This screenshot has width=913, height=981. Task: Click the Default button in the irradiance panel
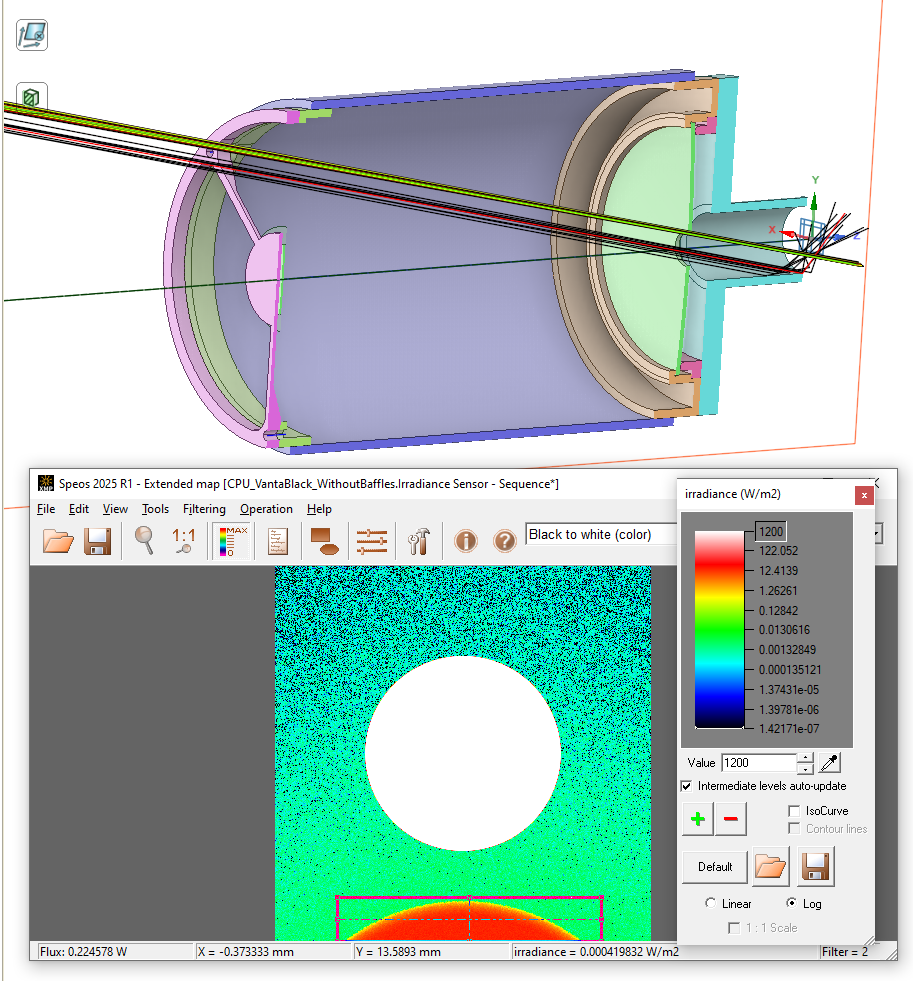click(714, 866)
